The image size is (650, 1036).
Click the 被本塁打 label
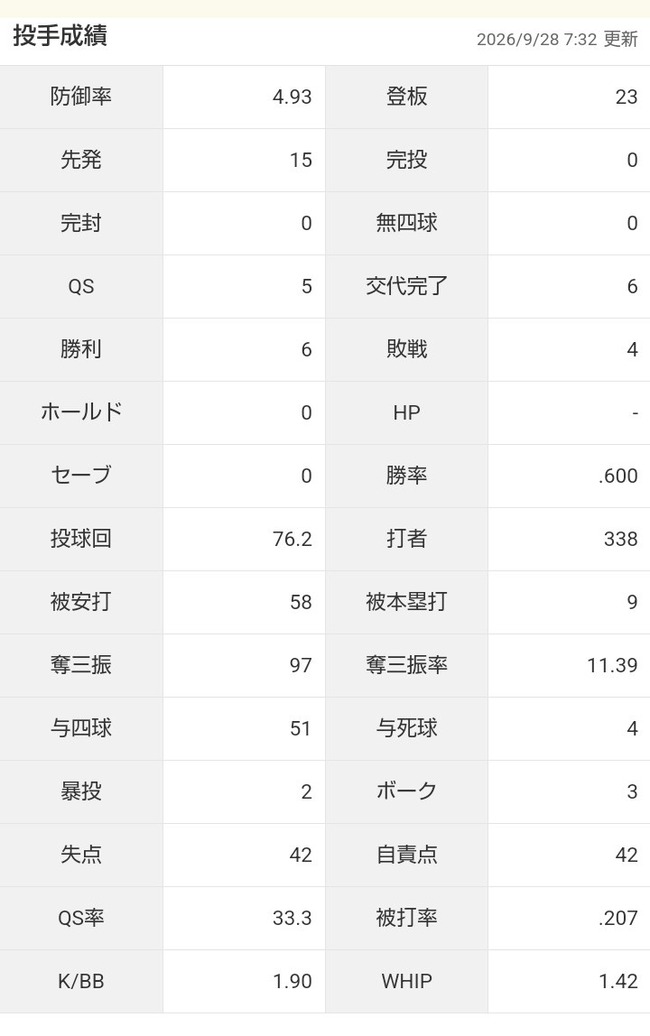407,602
